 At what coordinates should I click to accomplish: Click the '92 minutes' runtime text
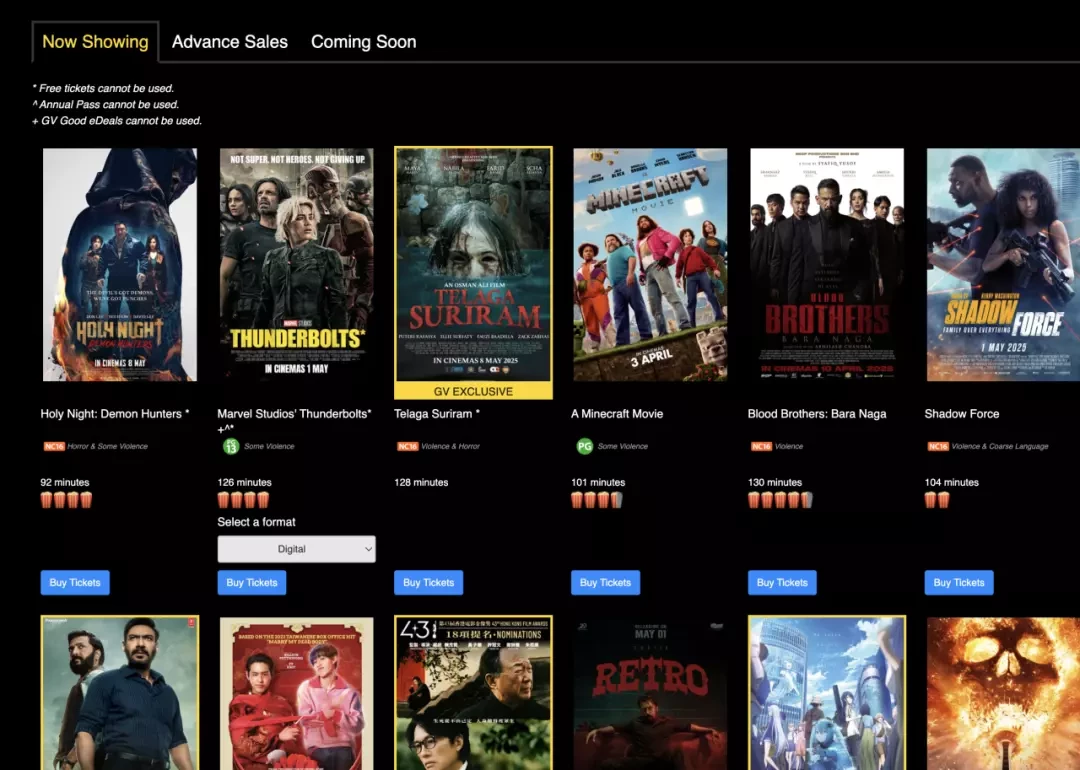[x=65, y=482]
